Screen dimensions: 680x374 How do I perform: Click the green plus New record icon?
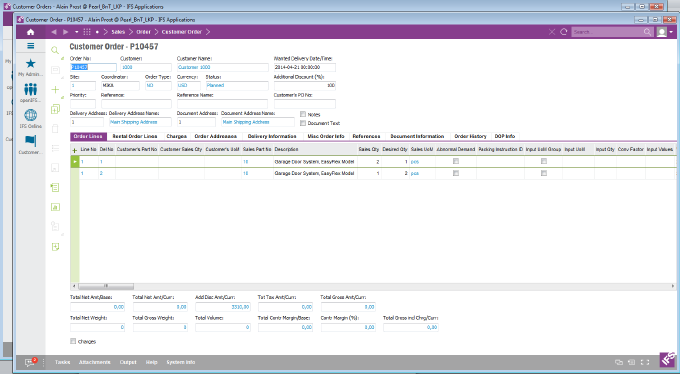point(55,89)
